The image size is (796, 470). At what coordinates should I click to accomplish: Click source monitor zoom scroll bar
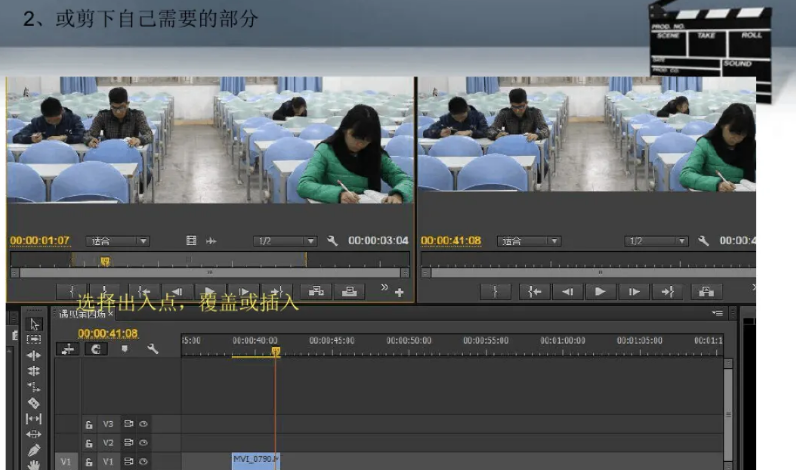pos(210,273)
